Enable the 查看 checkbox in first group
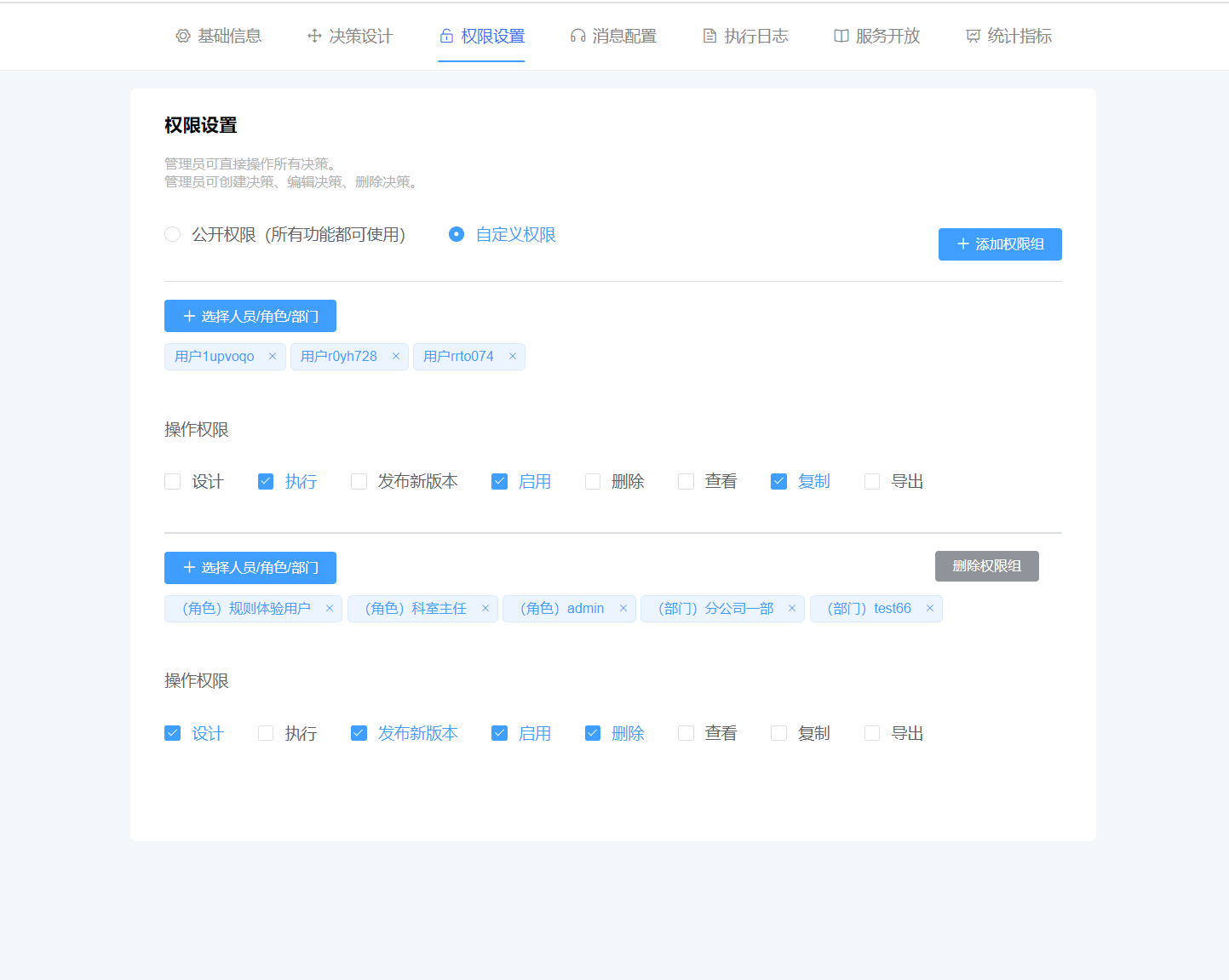1229x980 pixels. point(686,481)
